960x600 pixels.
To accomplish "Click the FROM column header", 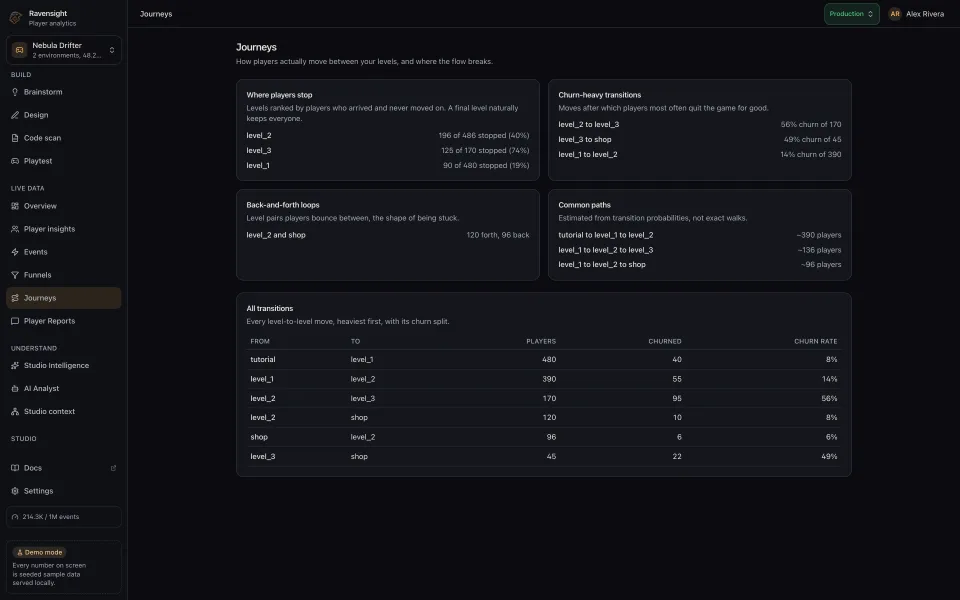I will 260,341.
